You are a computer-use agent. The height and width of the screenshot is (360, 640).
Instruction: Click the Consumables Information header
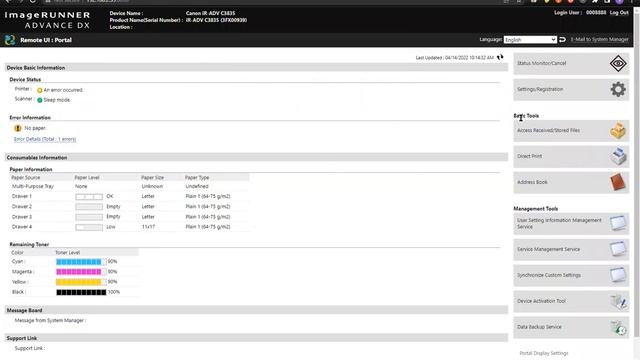(256, 158)
